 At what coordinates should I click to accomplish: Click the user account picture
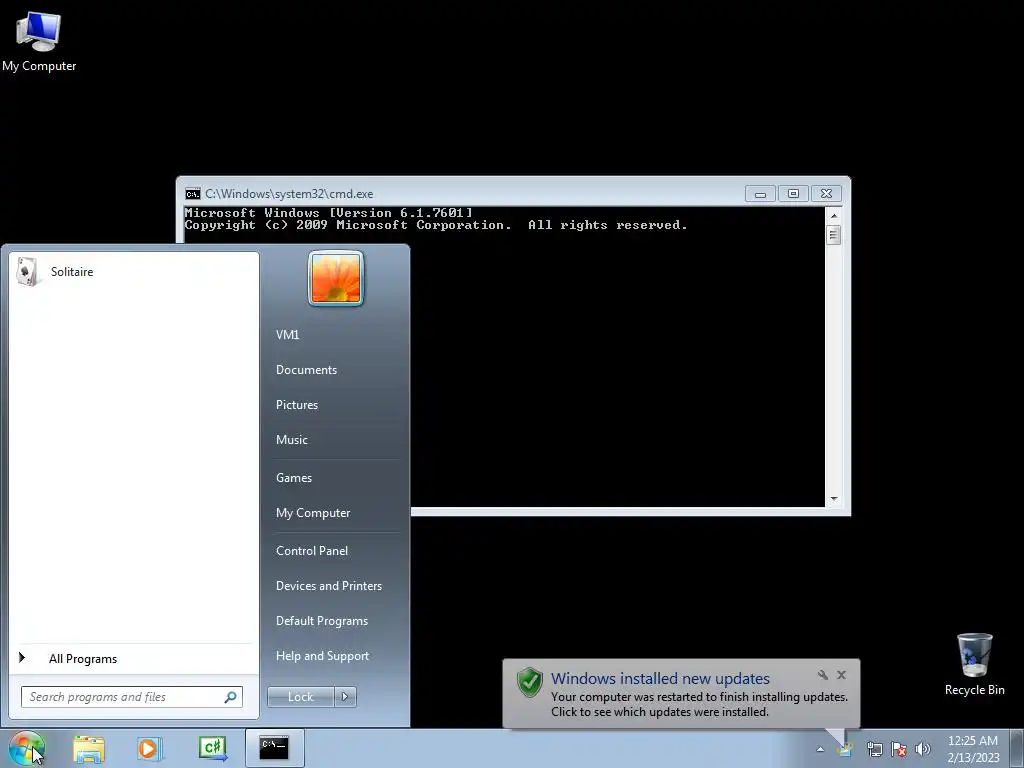[x=336, y=279]
